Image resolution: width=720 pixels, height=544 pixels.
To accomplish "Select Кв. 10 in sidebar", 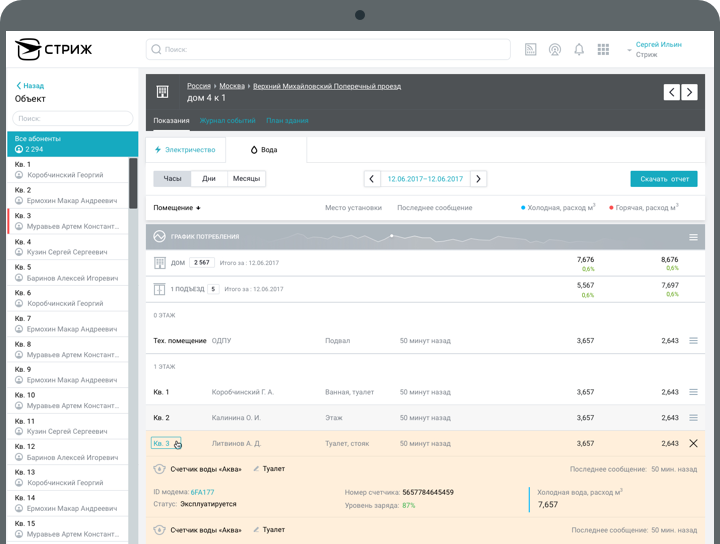I will pos(68,400).
